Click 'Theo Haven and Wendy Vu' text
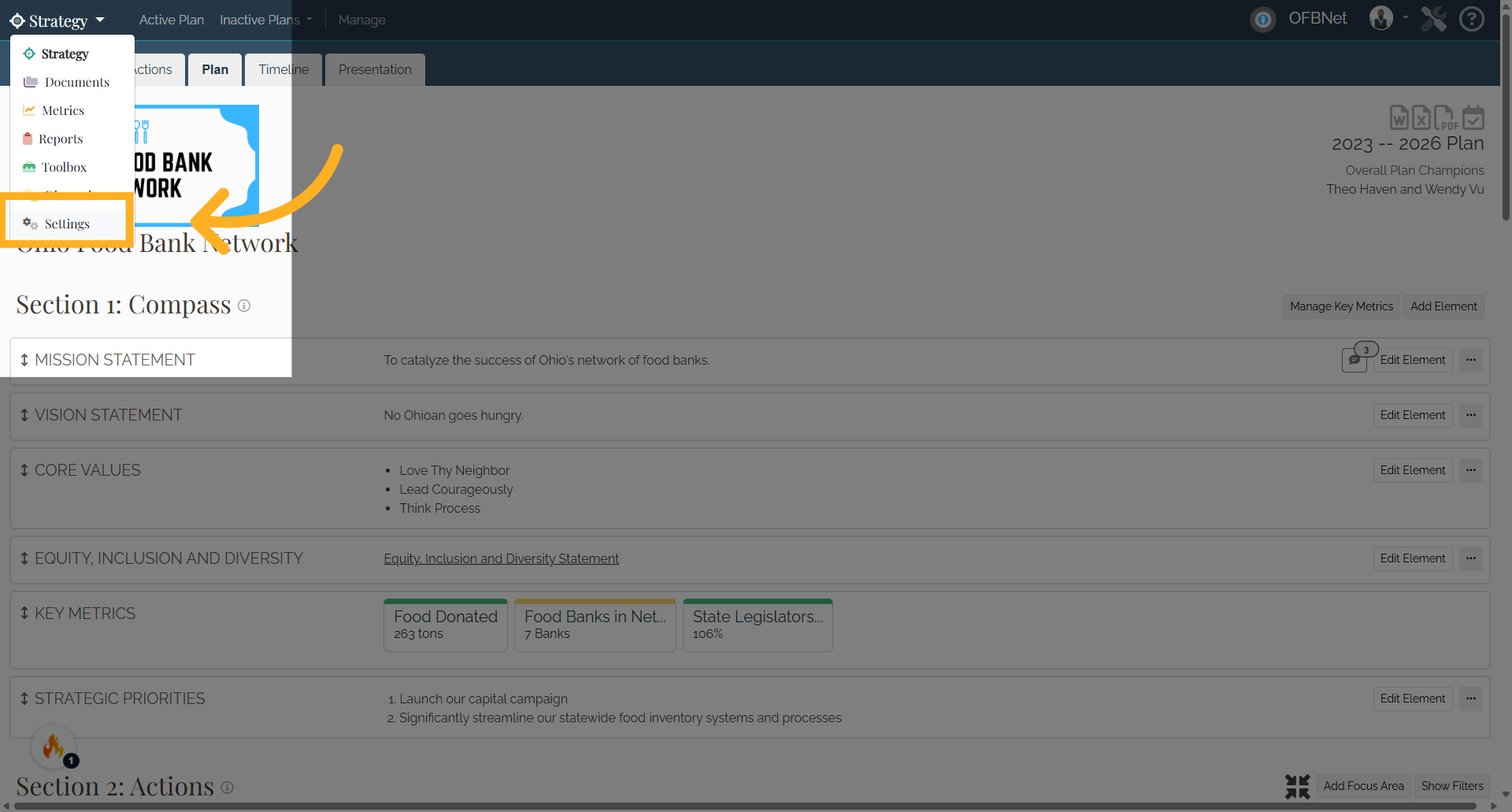 (x=1405, y=189)
